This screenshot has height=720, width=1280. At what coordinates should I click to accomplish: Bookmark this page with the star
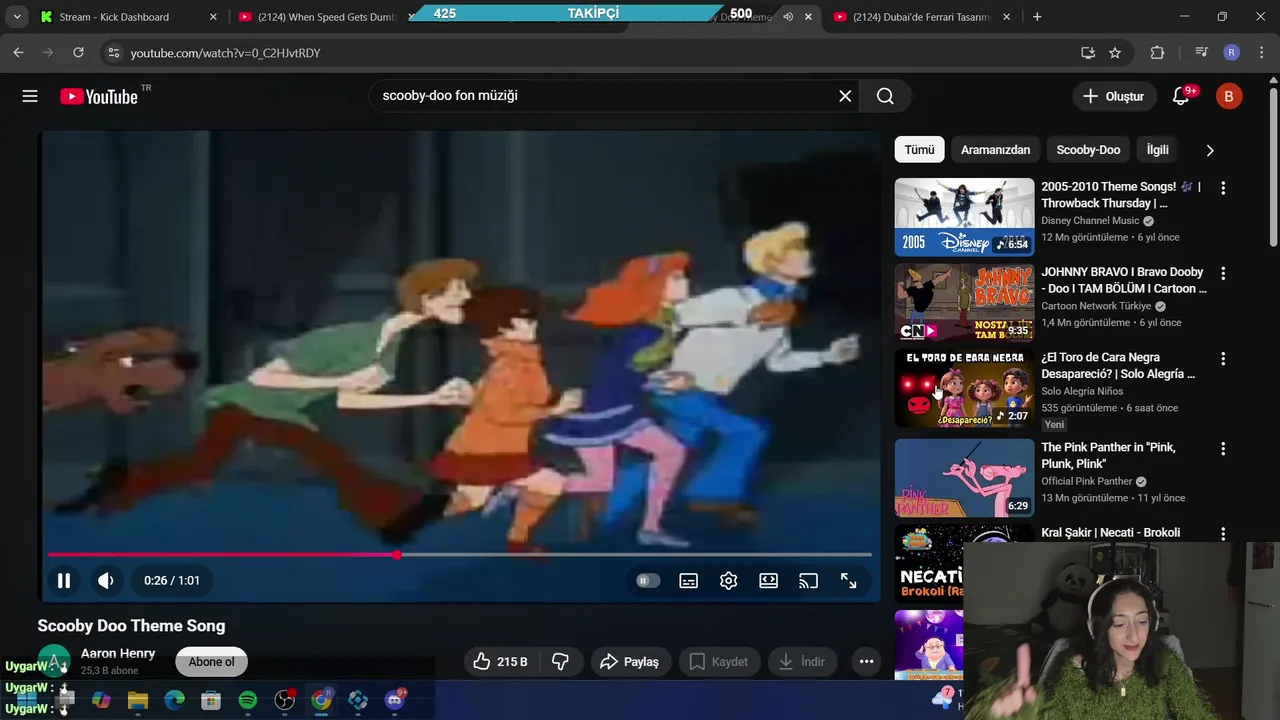pos(1115,52)
